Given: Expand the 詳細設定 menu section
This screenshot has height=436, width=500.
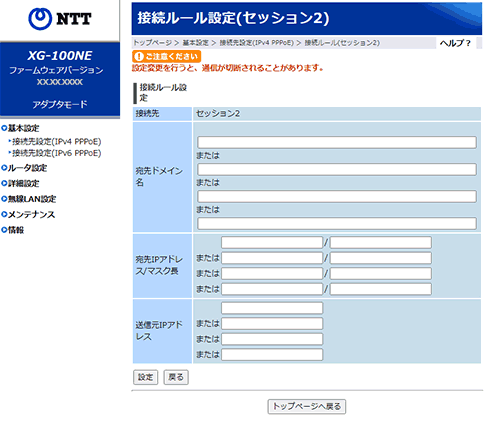Looking at the screenshot, I should [x=20, y=183].
